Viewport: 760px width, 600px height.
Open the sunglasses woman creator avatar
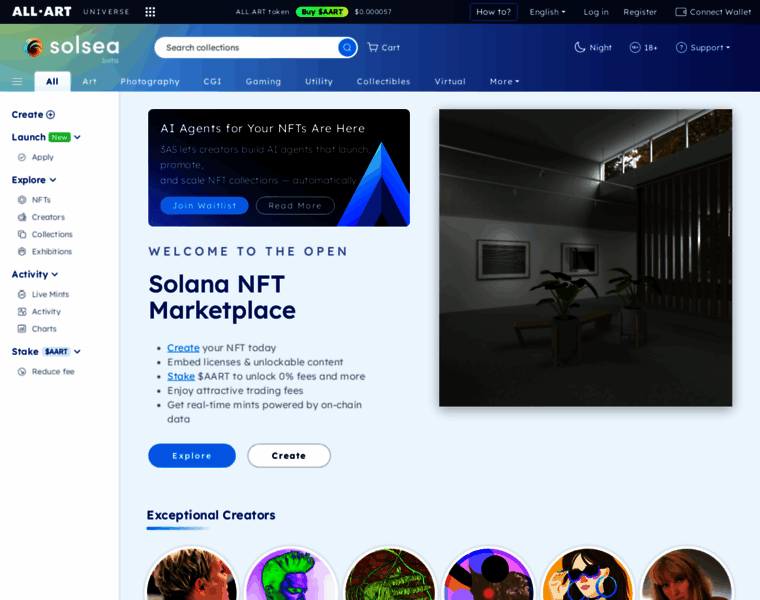[x=587, y=574]
